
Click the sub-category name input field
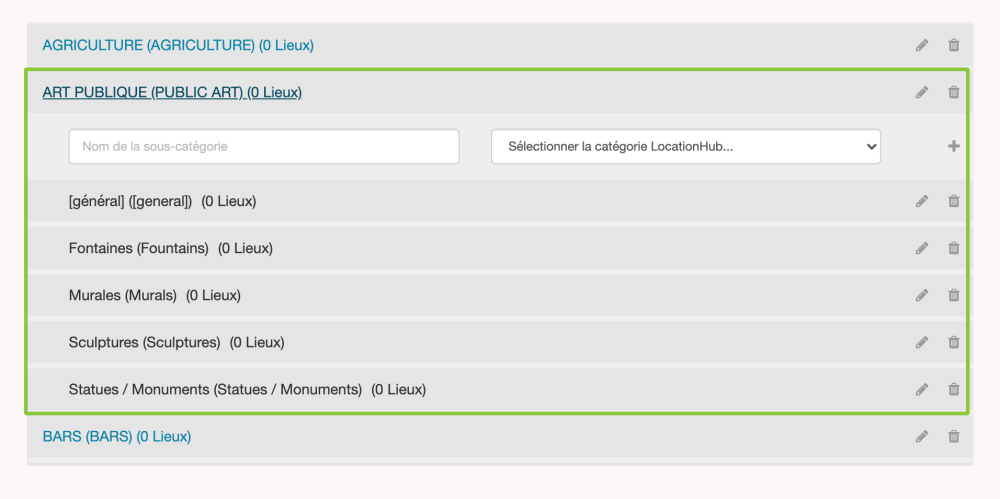tap(264, 146)
